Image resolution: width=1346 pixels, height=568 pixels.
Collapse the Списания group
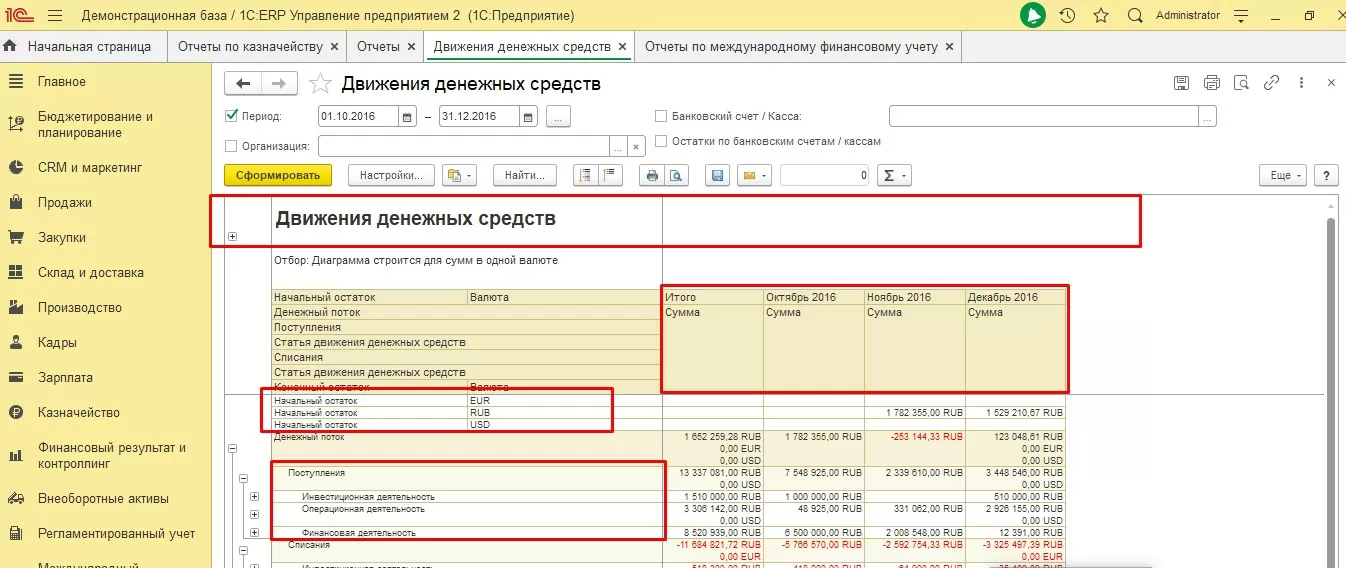point(243,549)
